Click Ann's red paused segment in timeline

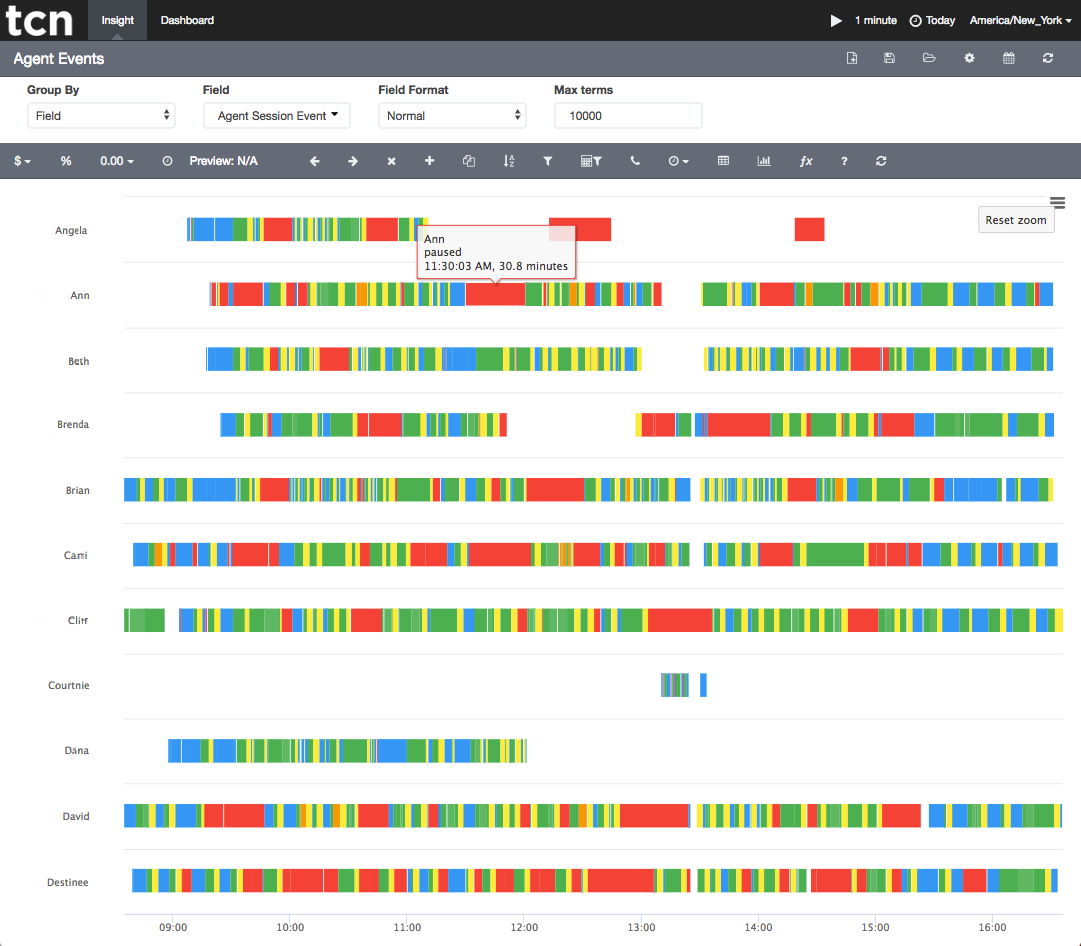coord(495,294)
